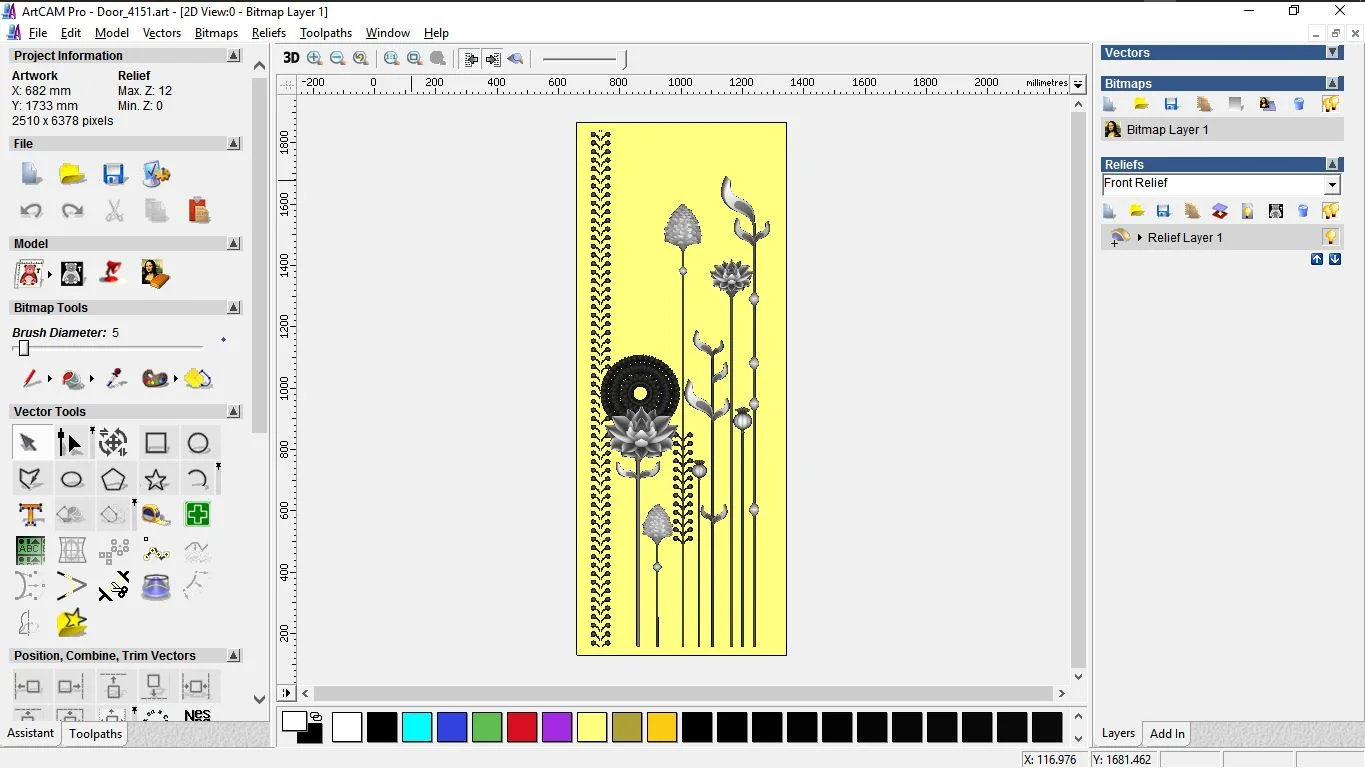Delete bitmap layer using the trash icon
Image resolution: width=1365 pixels, height=768 pixels.
tap(1299, 104)
